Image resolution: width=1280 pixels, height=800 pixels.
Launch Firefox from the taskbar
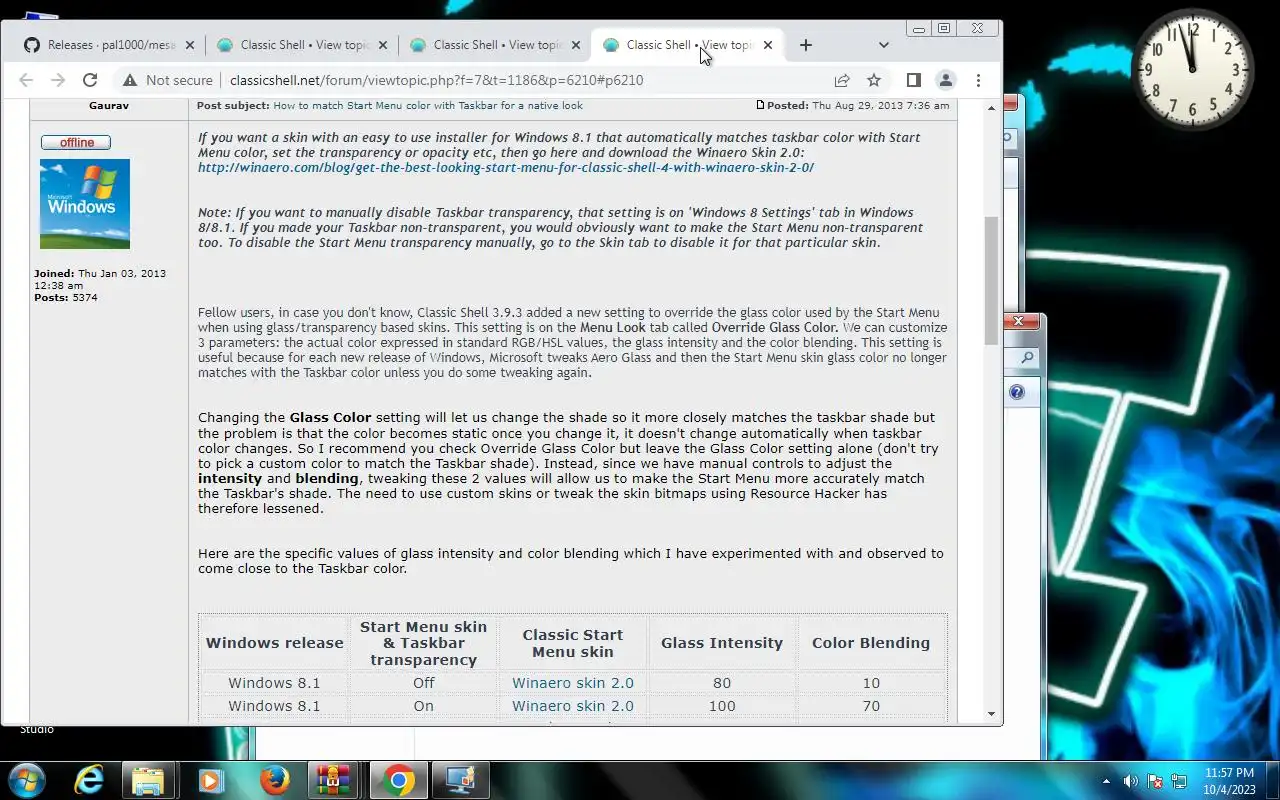click(x=274, y=780)
